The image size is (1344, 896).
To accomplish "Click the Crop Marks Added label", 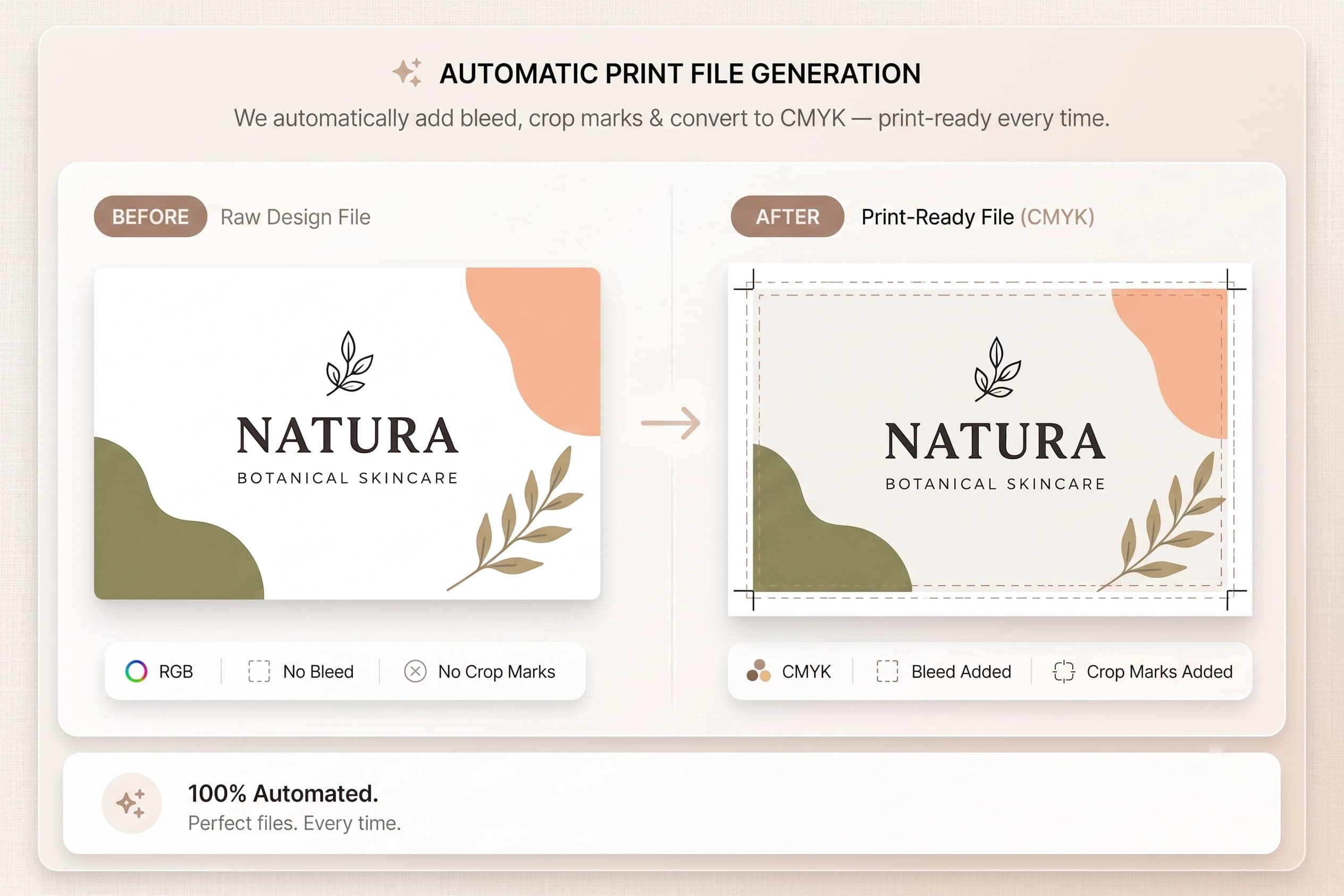I will 1160,671.
